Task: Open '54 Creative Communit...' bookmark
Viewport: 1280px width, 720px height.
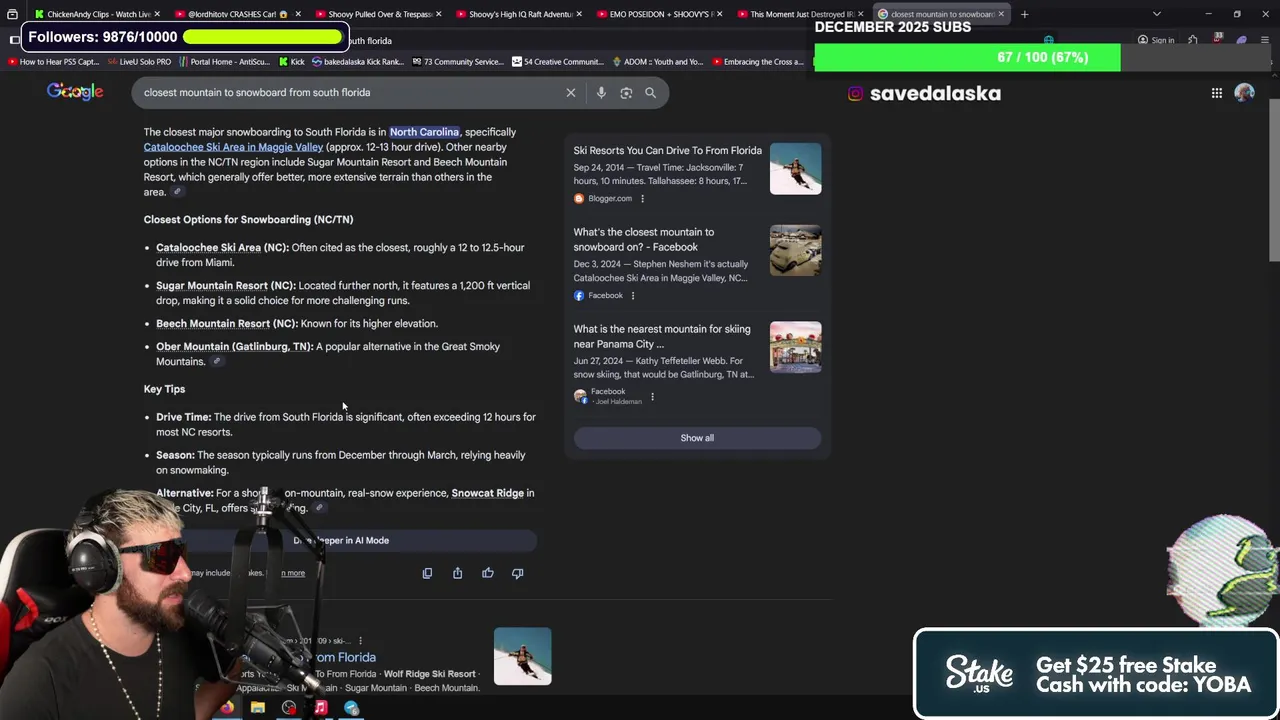Action: pyautogui.click(x=557, y=62)
